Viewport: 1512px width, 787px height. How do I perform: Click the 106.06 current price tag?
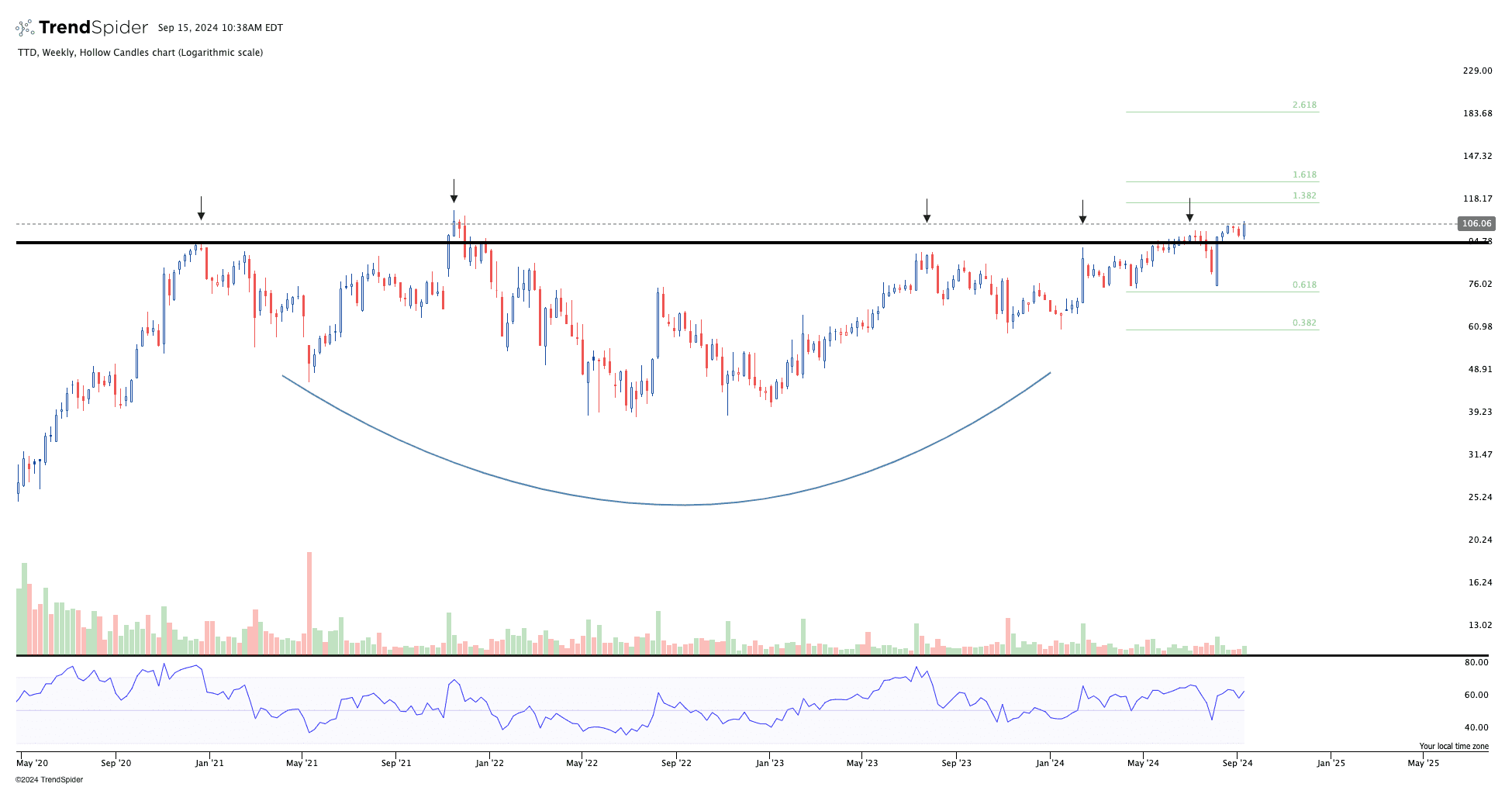pos(1476,223)
